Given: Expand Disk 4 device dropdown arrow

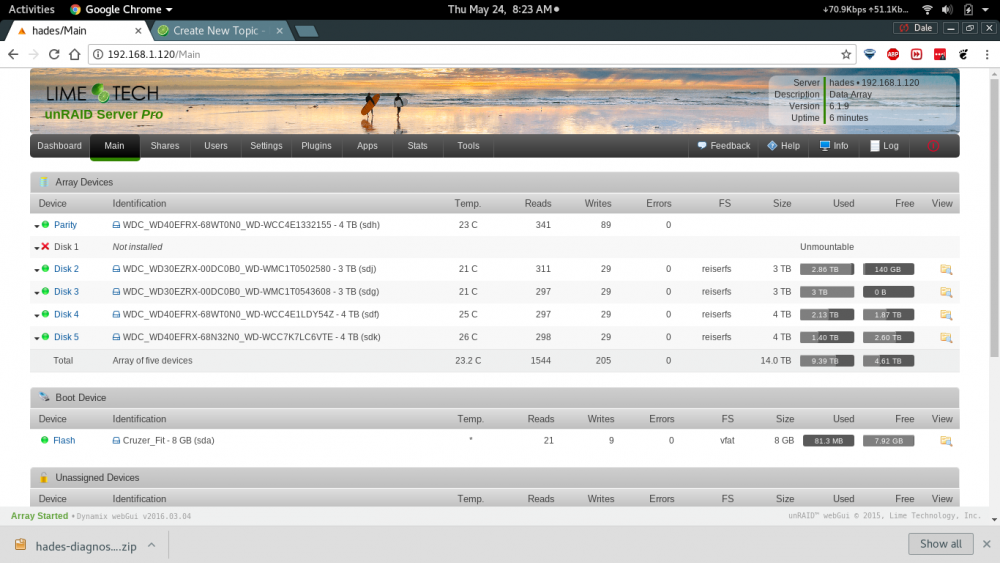Looking at the screenshot, I should pyautogui.click(x=36, y=315).
